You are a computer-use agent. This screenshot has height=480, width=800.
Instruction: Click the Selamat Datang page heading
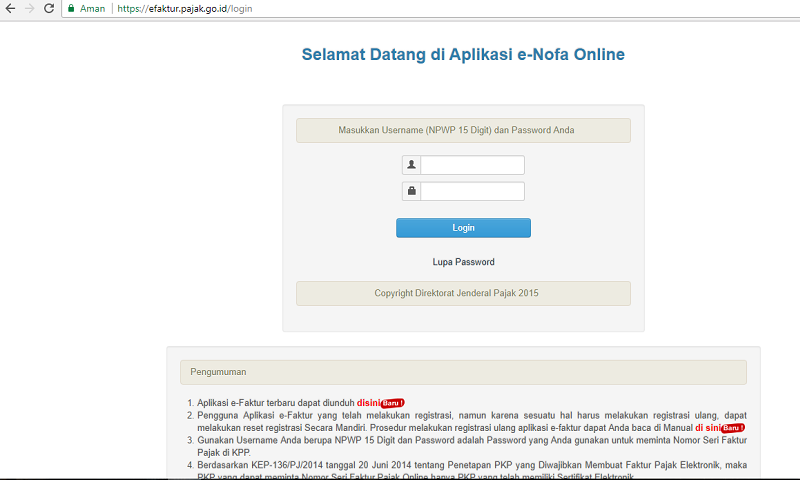point(463,54)
